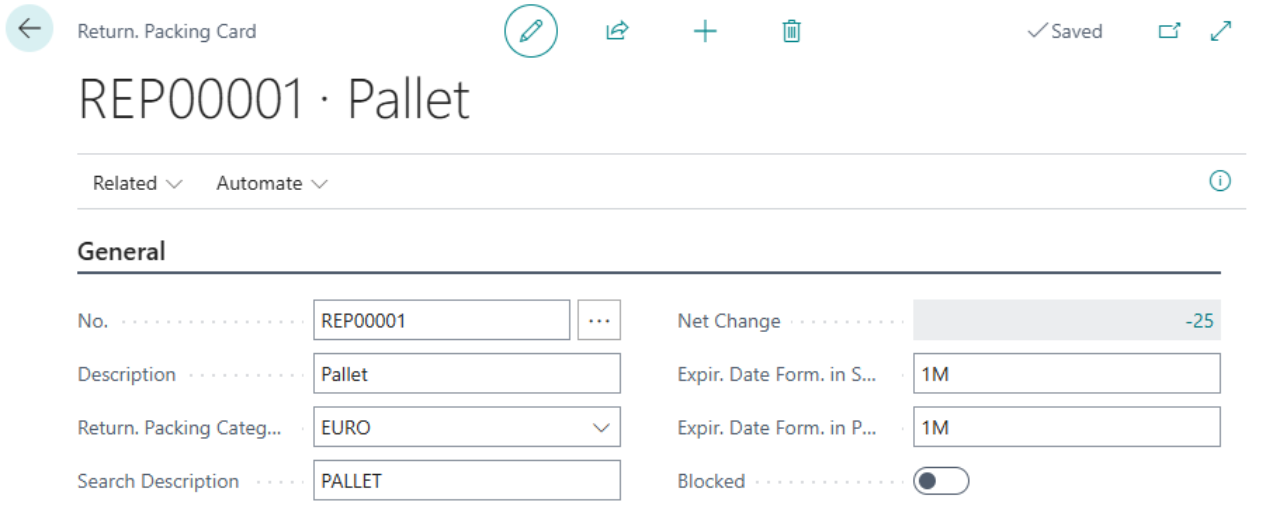Click the Expir. Date Form. in P... field
1280x523 pixels.
1066,428
